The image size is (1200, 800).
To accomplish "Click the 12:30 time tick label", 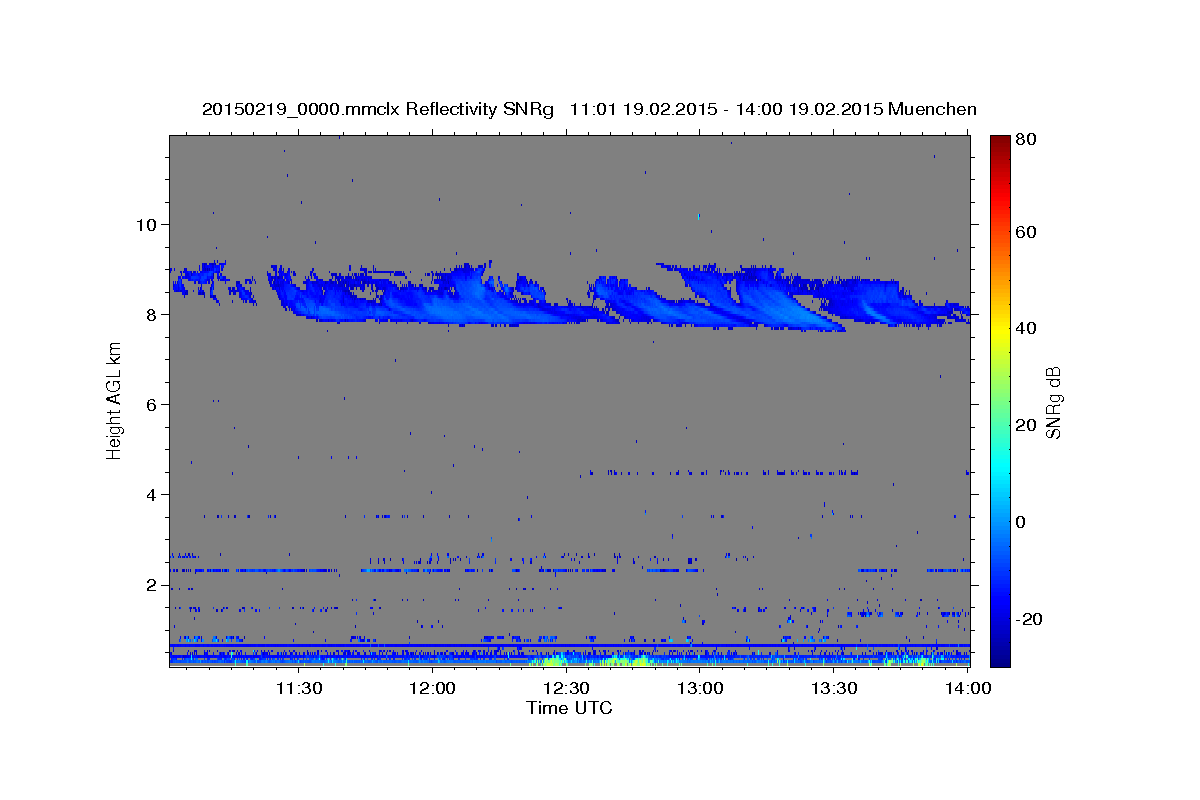I will (567, 688).
